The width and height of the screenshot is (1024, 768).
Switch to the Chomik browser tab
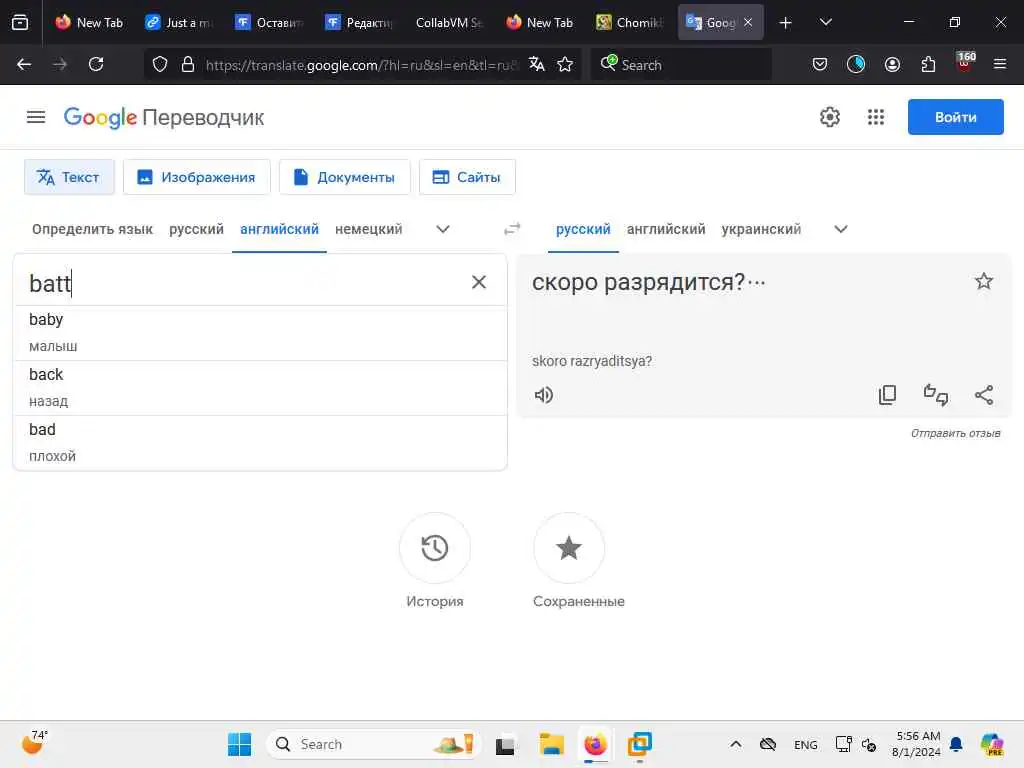pos(632,22)
